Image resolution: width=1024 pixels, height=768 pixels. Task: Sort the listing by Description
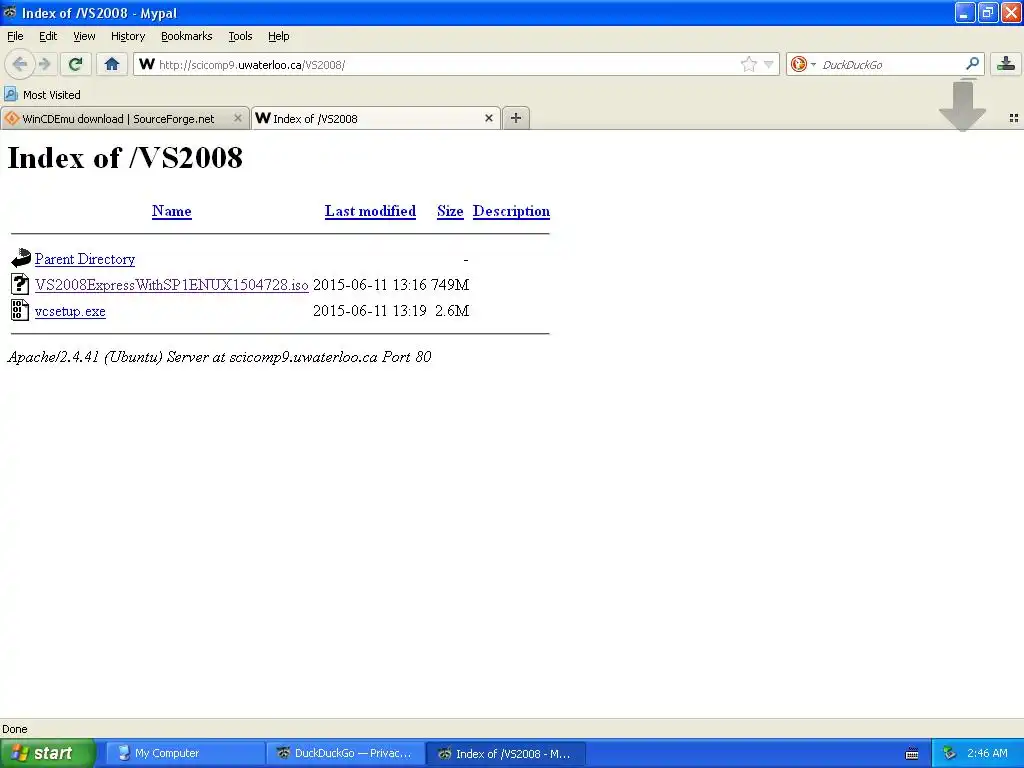coord(511,211)
